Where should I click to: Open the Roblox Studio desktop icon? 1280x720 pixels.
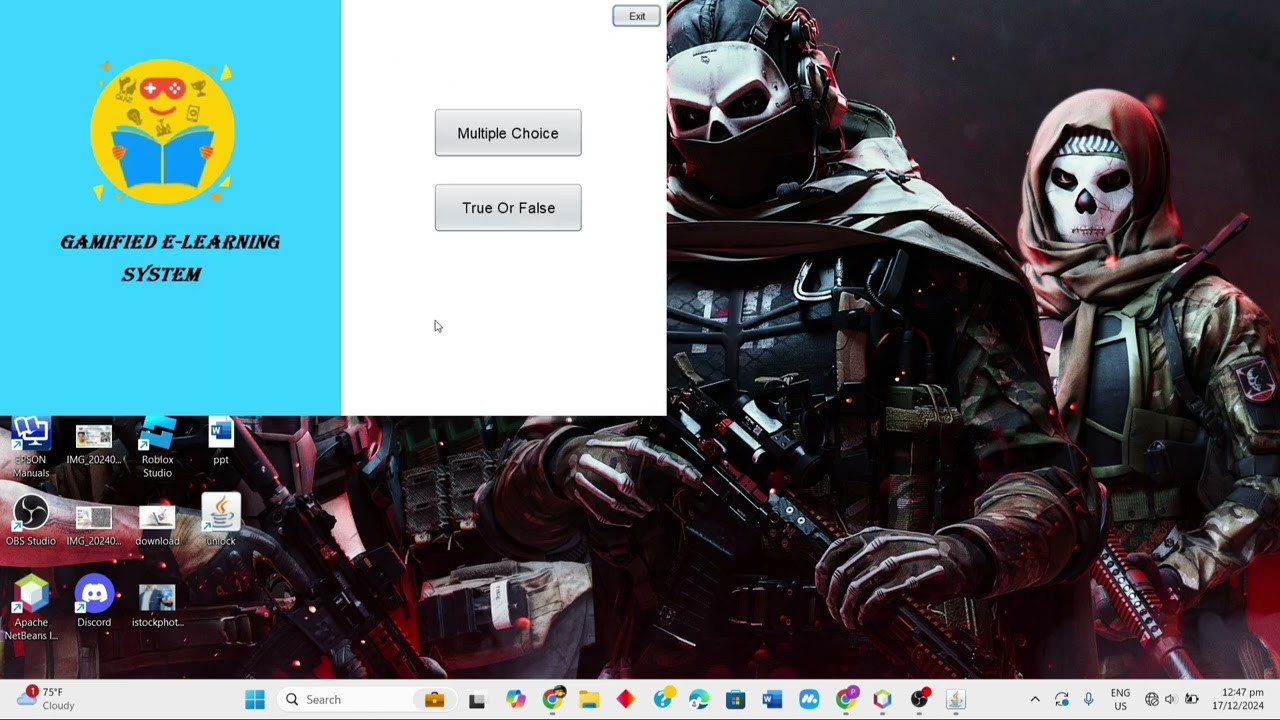coord(157,448)
